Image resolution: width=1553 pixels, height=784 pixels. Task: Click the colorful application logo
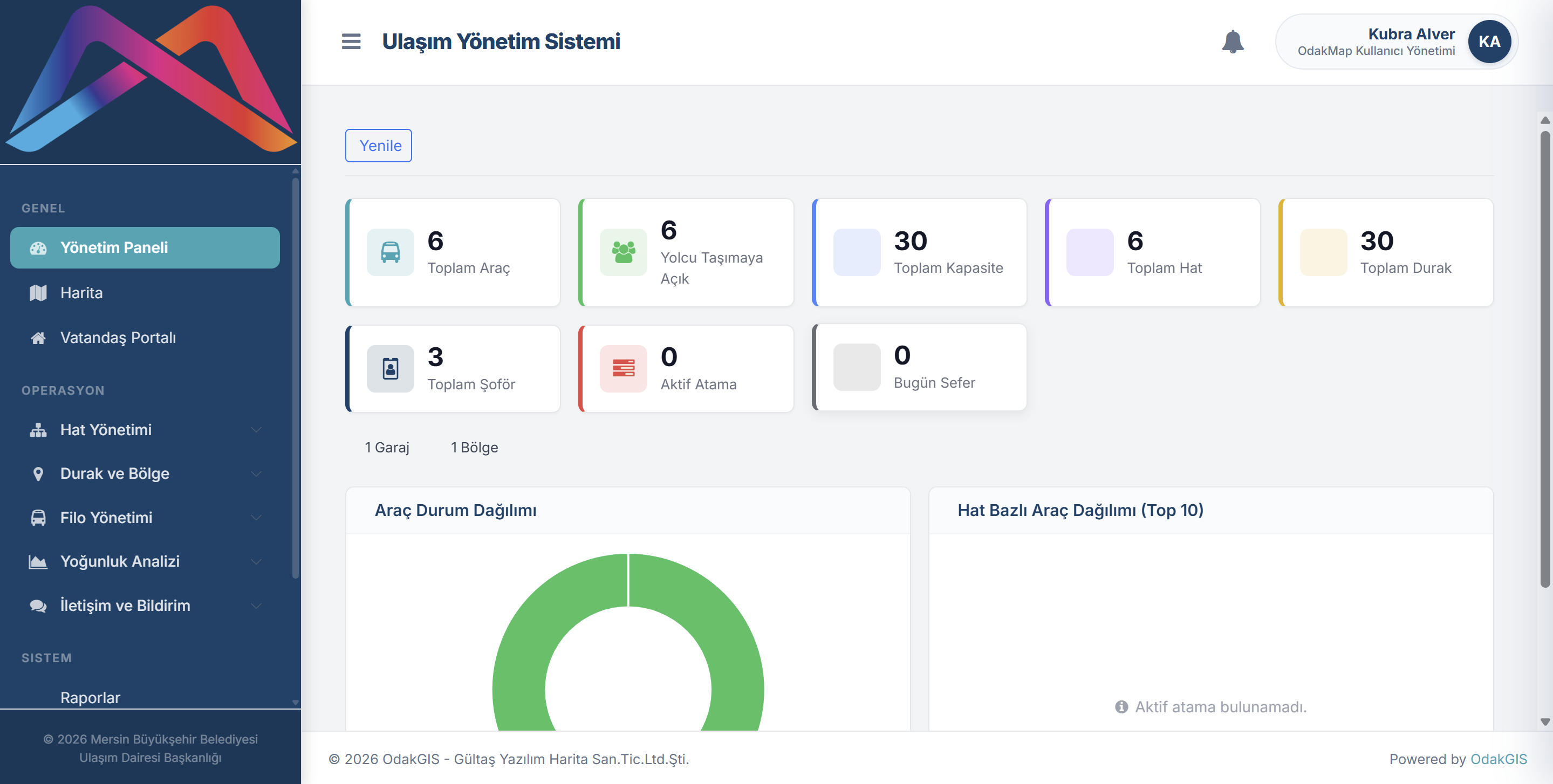click(150, 78)
